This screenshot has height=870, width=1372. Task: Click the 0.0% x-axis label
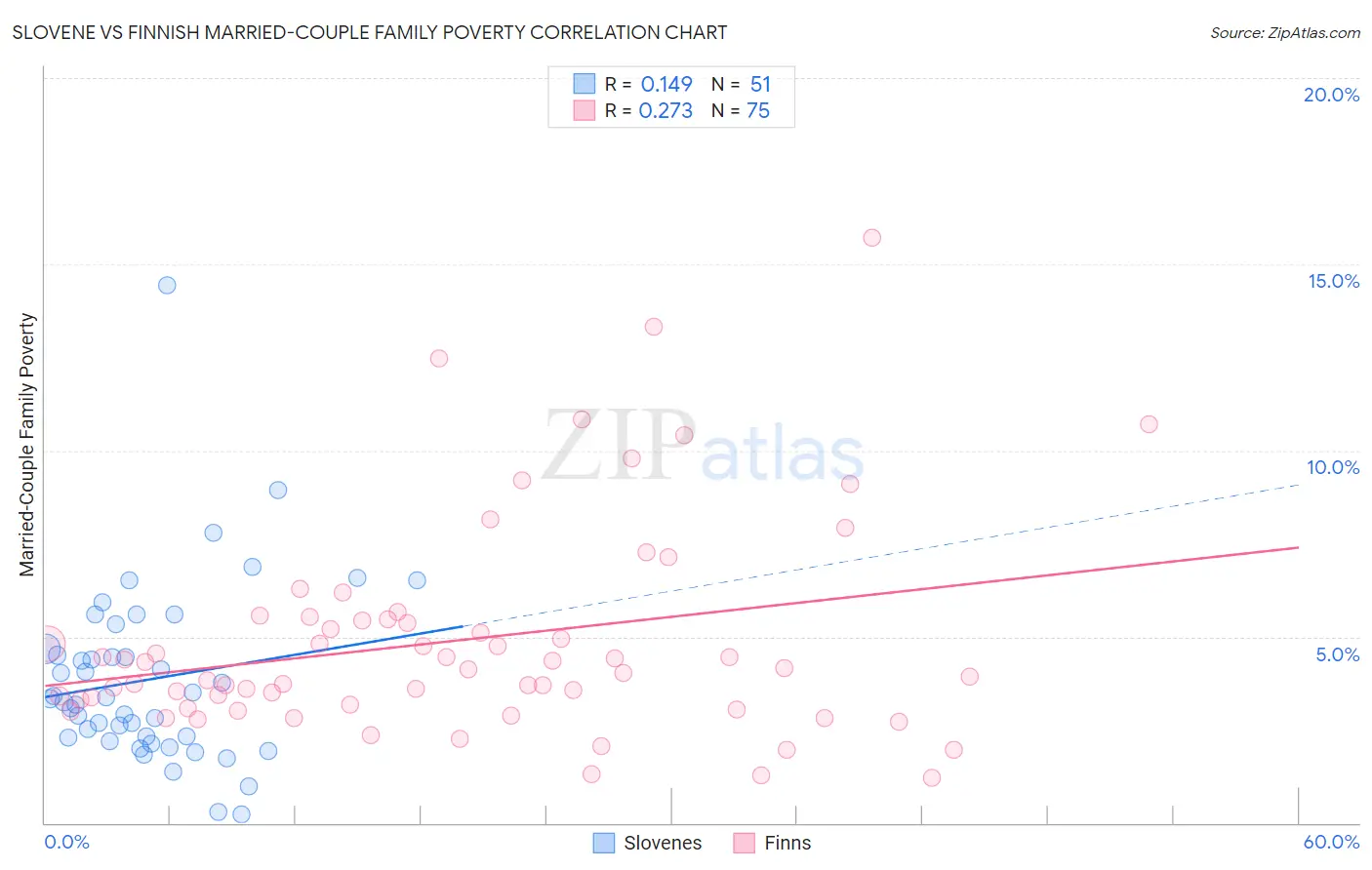[66, 842]
